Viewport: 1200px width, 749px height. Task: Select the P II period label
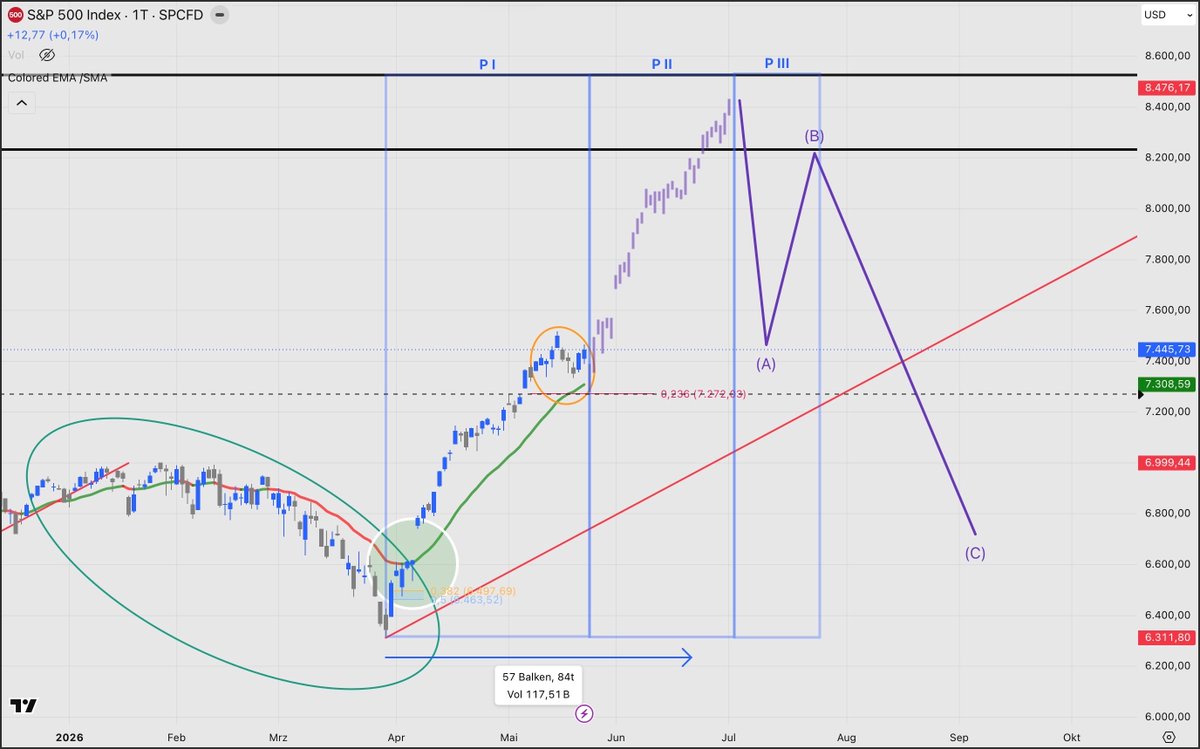[662, 64]
